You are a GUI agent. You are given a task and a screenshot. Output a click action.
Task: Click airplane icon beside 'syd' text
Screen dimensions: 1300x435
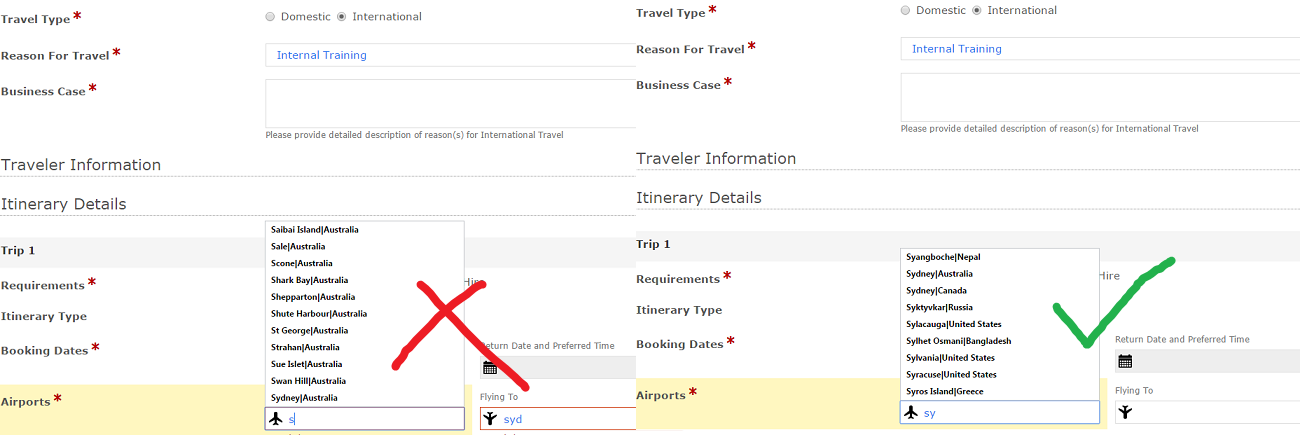[x=490, y=419]
